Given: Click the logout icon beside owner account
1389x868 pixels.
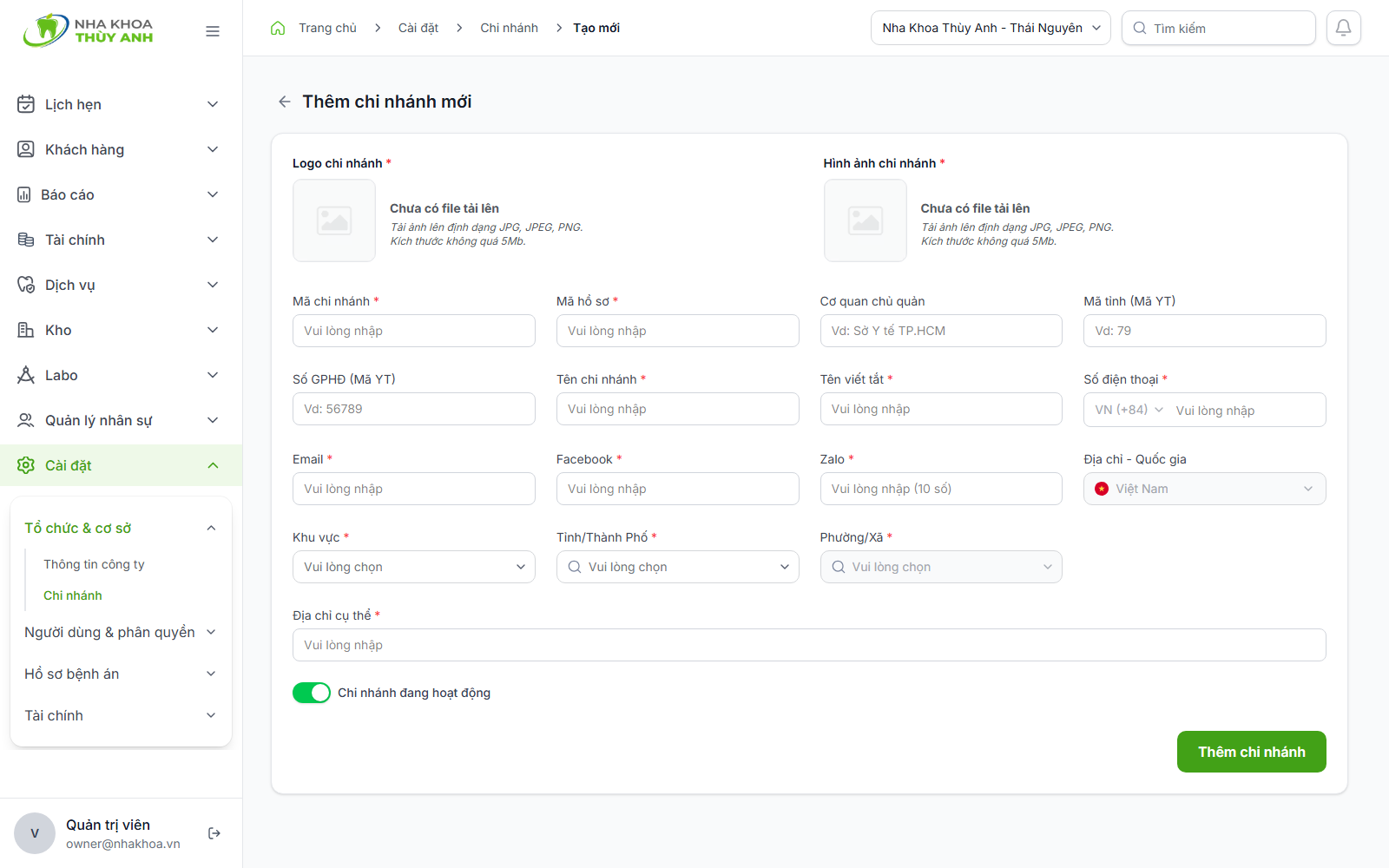Looking at the screenshot, I should [214, 833].
